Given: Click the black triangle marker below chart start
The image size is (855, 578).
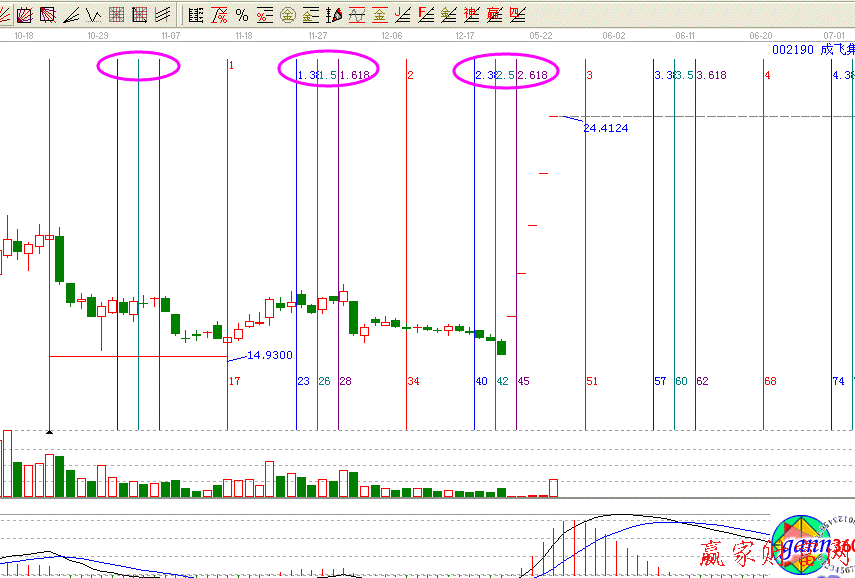Looking at the screenshot, I should 49,432.
